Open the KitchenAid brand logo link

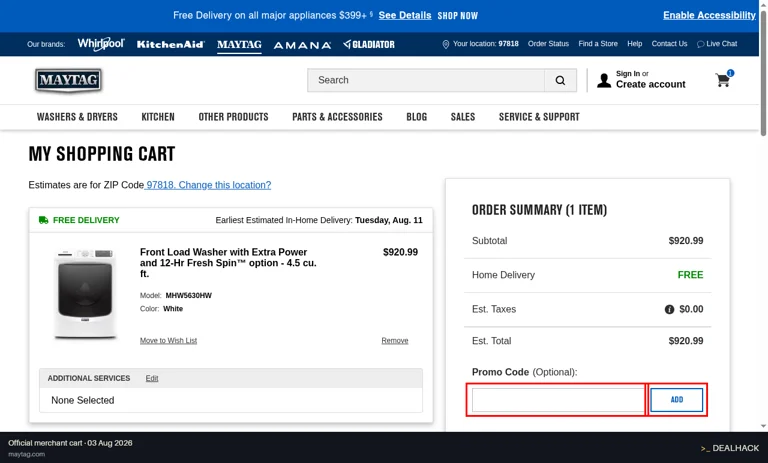click(x=170, y=45)
